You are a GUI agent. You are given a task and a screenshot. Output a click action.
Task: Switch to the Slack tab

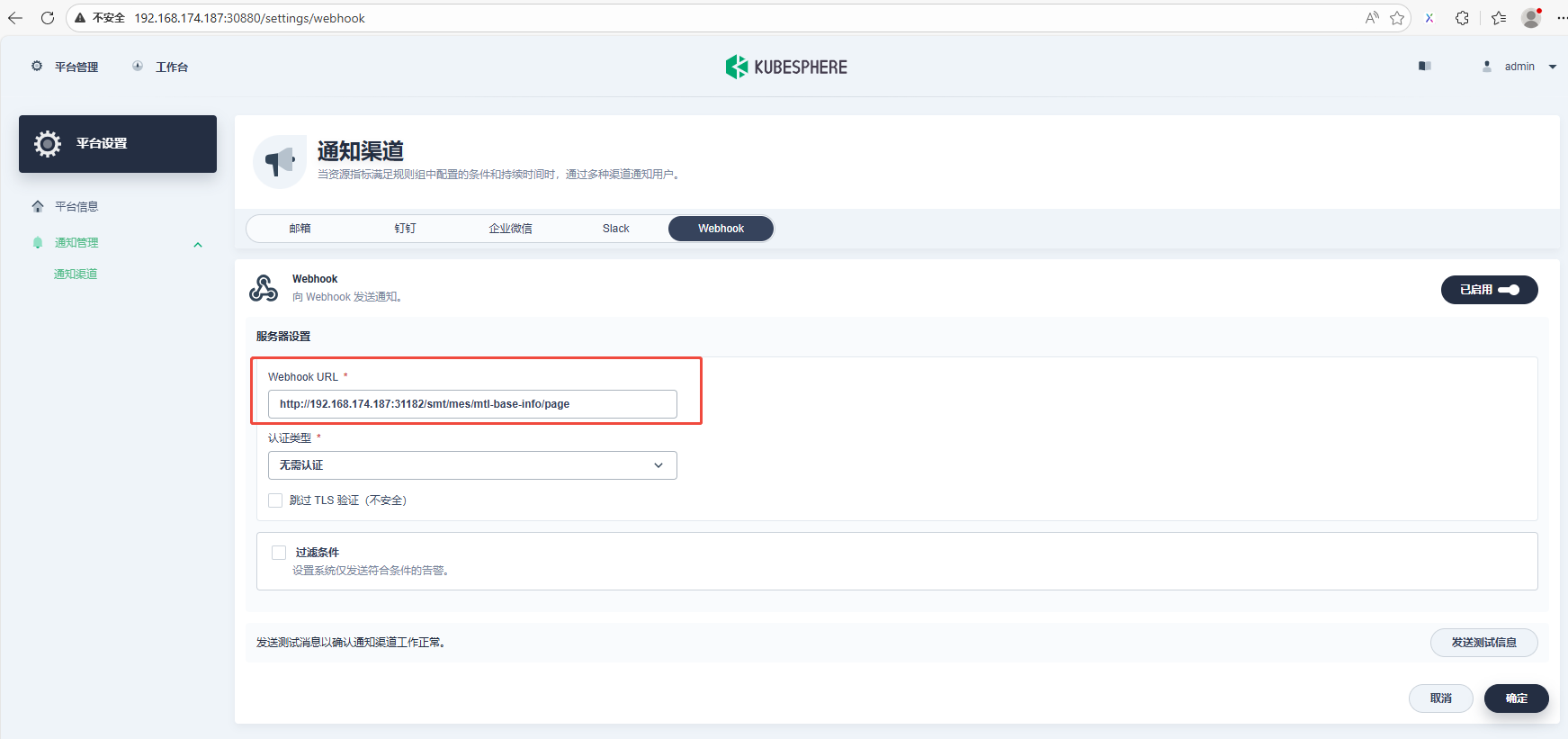point(615,229)
